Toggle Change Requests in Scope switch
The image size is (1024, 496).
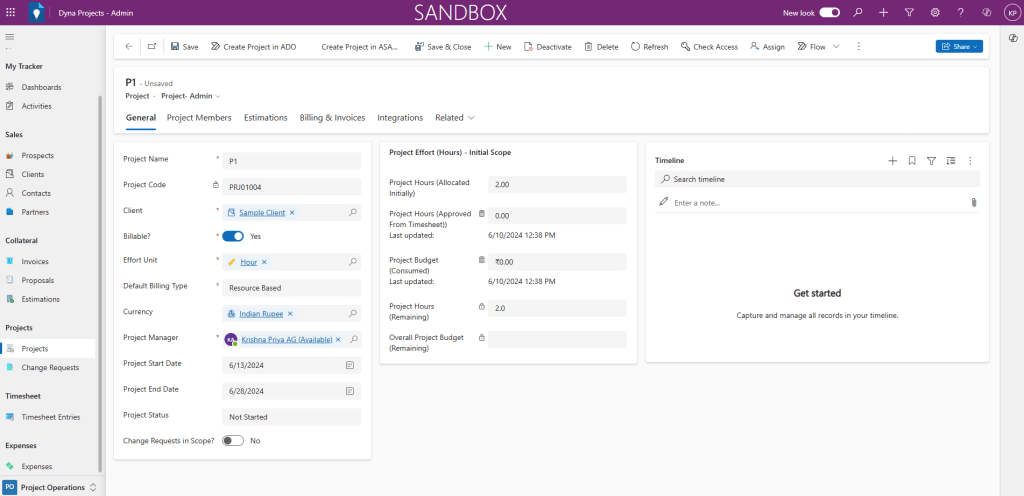pyautogui.click(x=233, y=440)
